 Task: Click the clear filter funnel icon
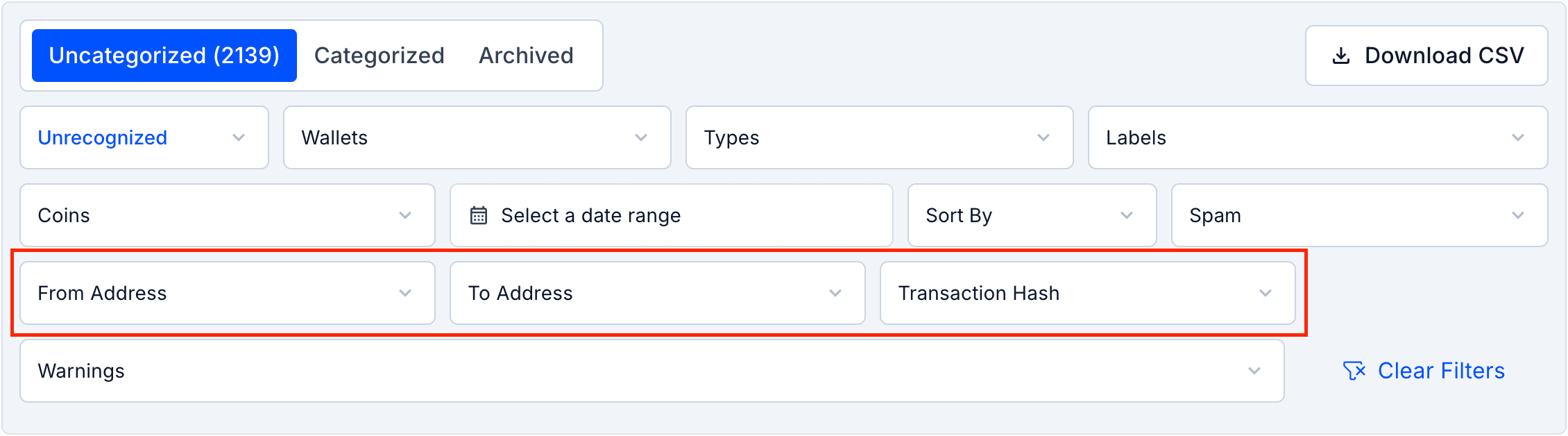[1354, 371]
